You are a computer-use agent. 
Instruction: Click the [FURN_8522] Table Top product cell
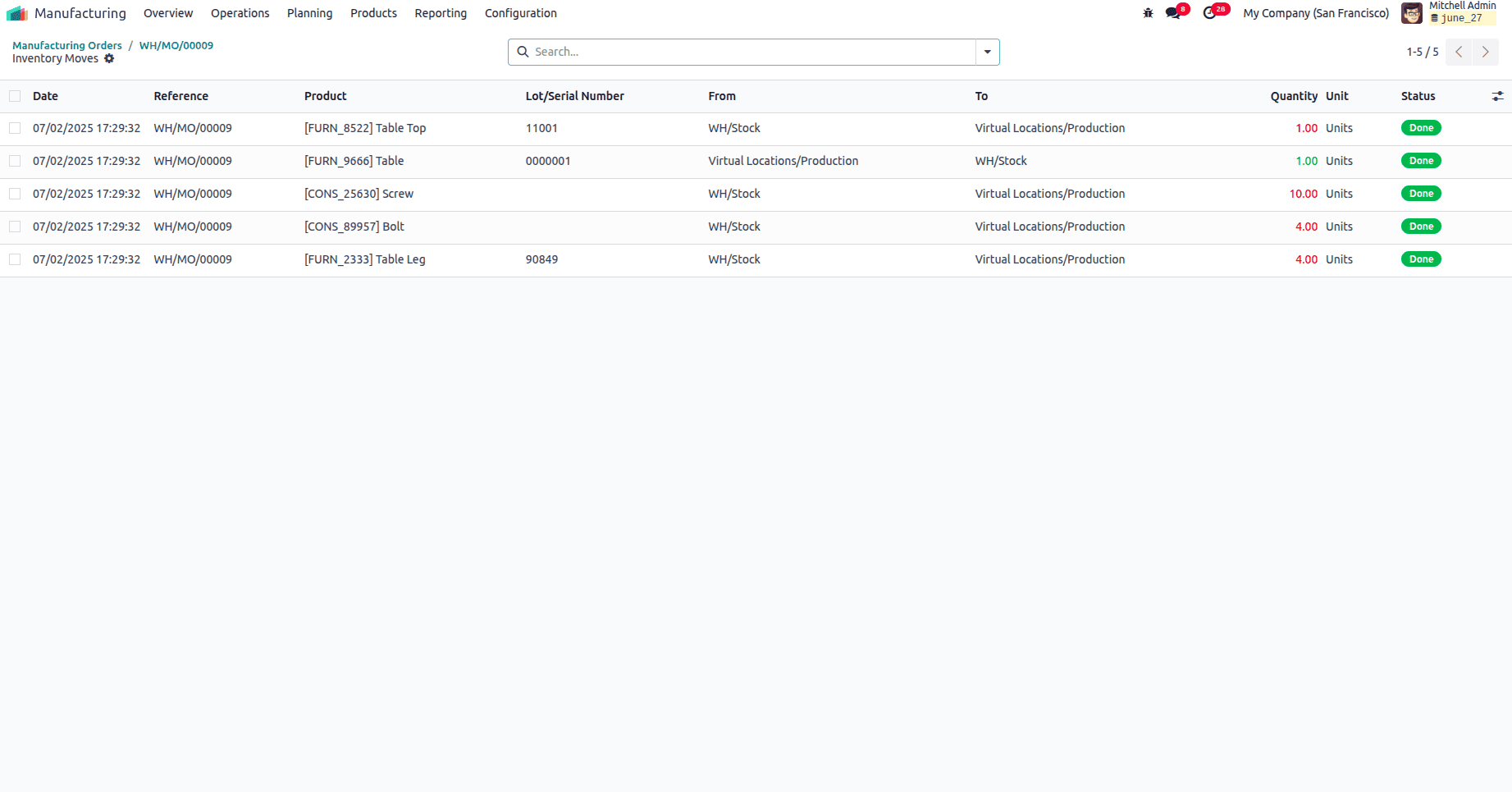365,128
